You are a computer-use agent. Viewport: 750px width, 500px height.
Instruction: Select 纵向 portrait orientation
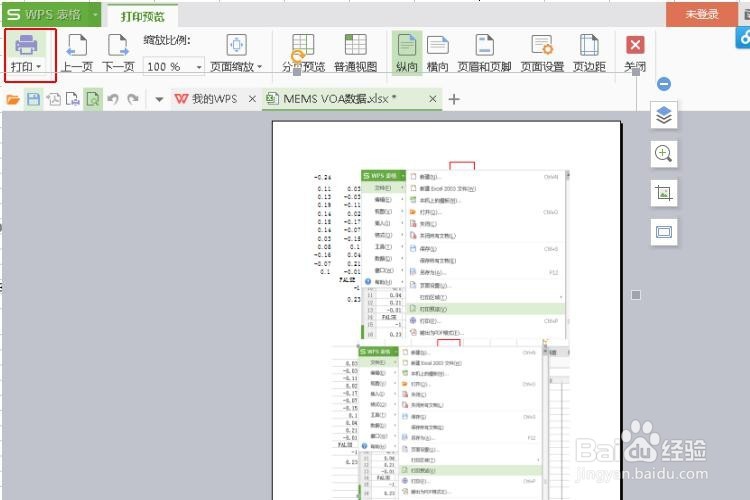tap(407, 53)
